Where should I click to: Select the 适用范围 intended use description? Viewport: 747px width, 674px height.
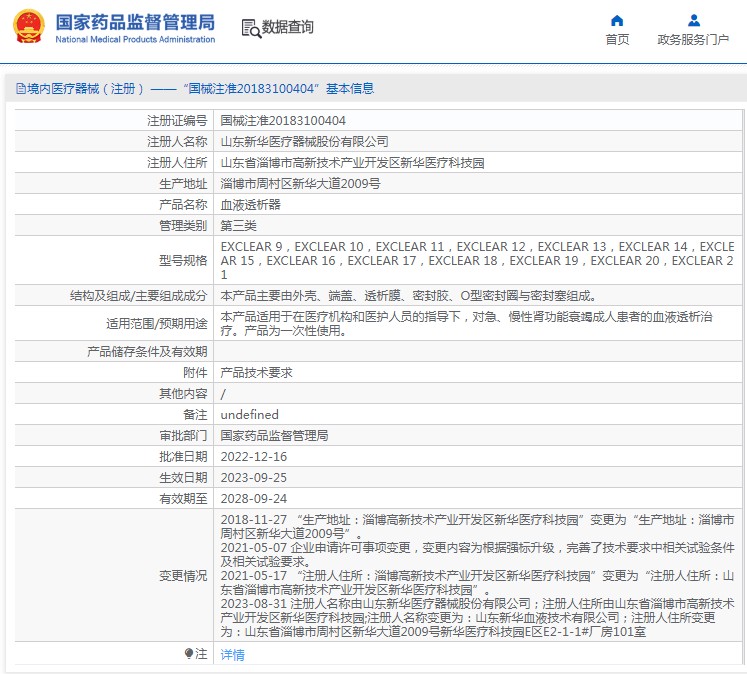coord(466,323)
